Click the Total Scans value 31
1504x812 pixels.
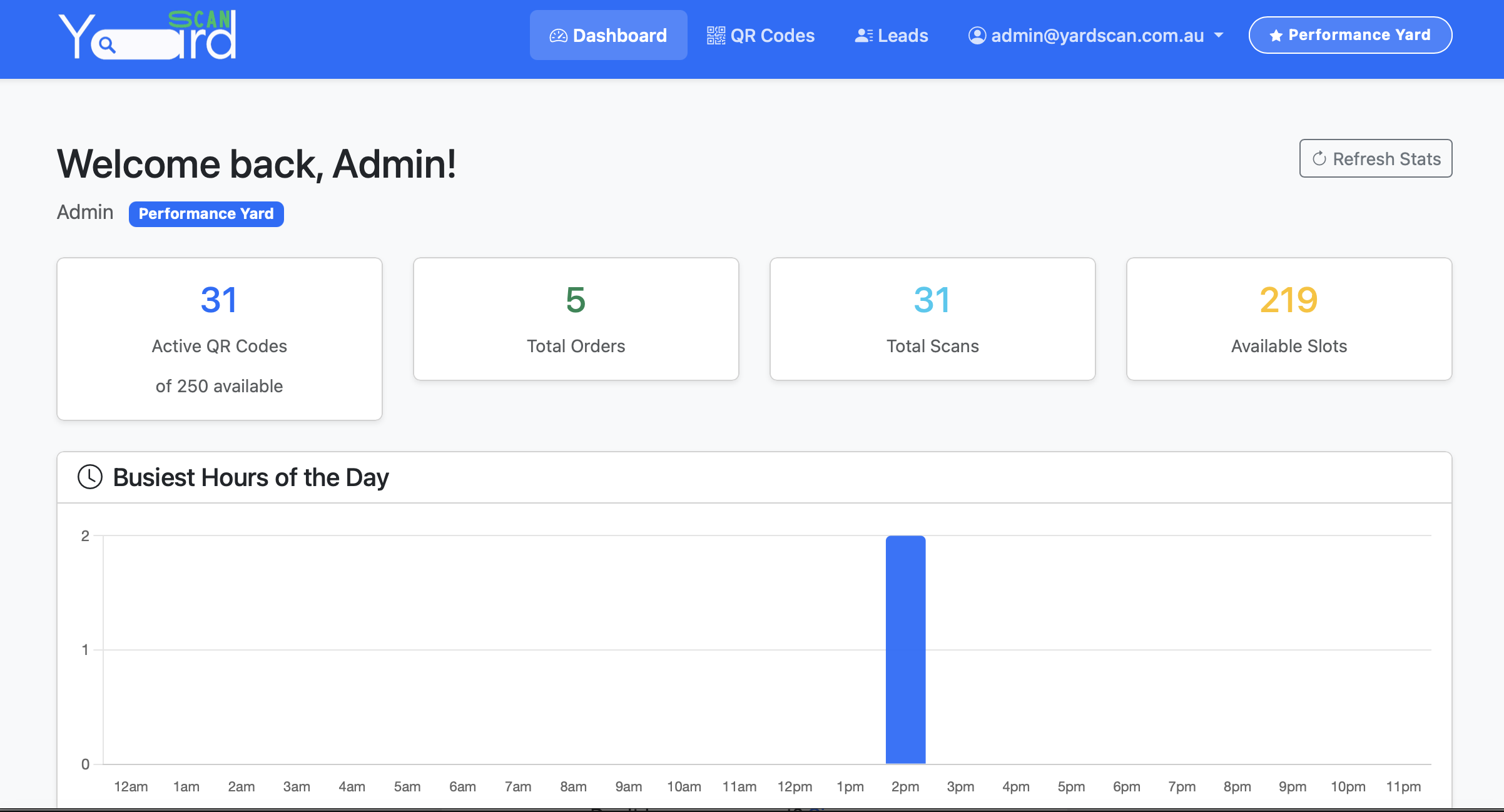(x=932, y=300)
